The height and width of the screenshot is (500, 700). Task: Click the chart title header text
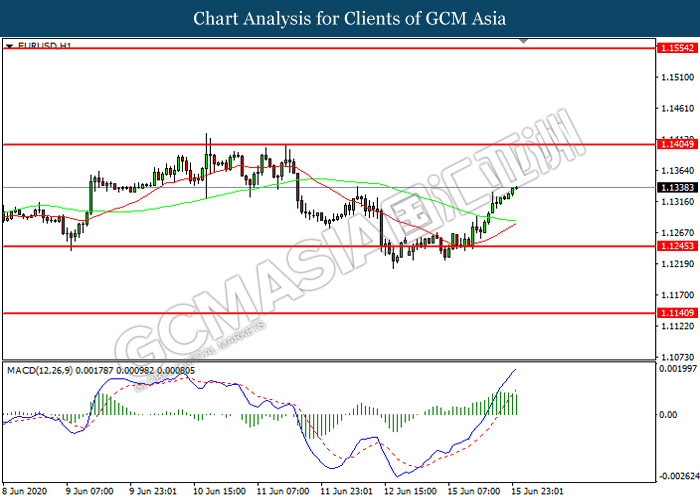click(x=349, y=18)
